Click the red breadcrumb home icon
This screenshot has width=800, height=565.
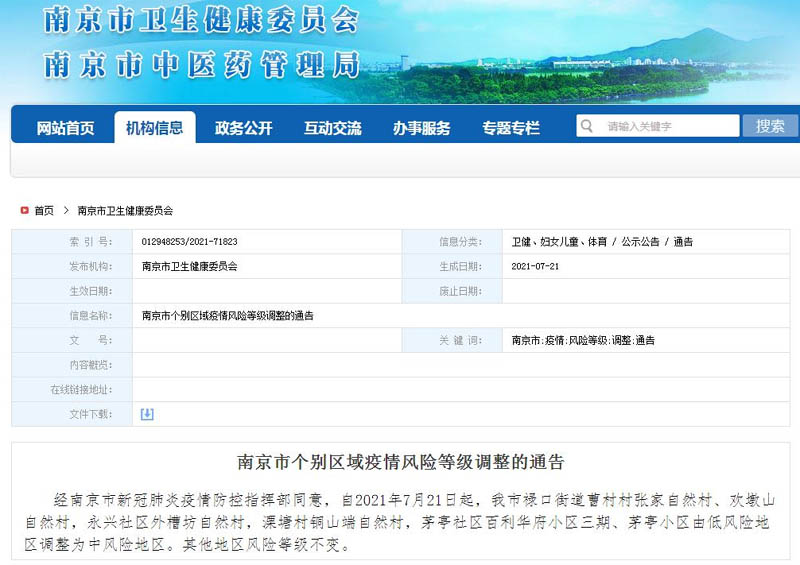(24, 210)
